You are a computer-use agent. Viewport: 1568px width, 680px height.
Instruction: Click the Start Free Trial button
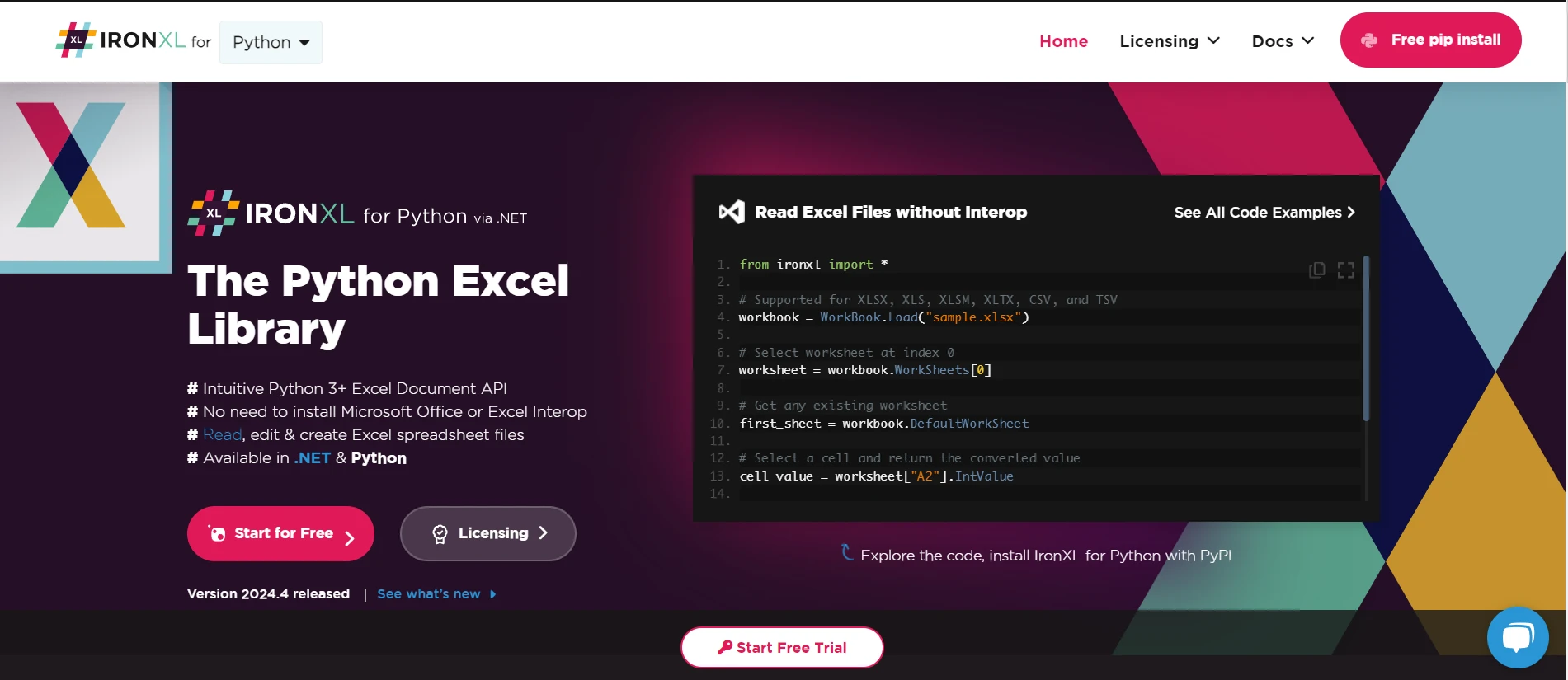[782, 648]
